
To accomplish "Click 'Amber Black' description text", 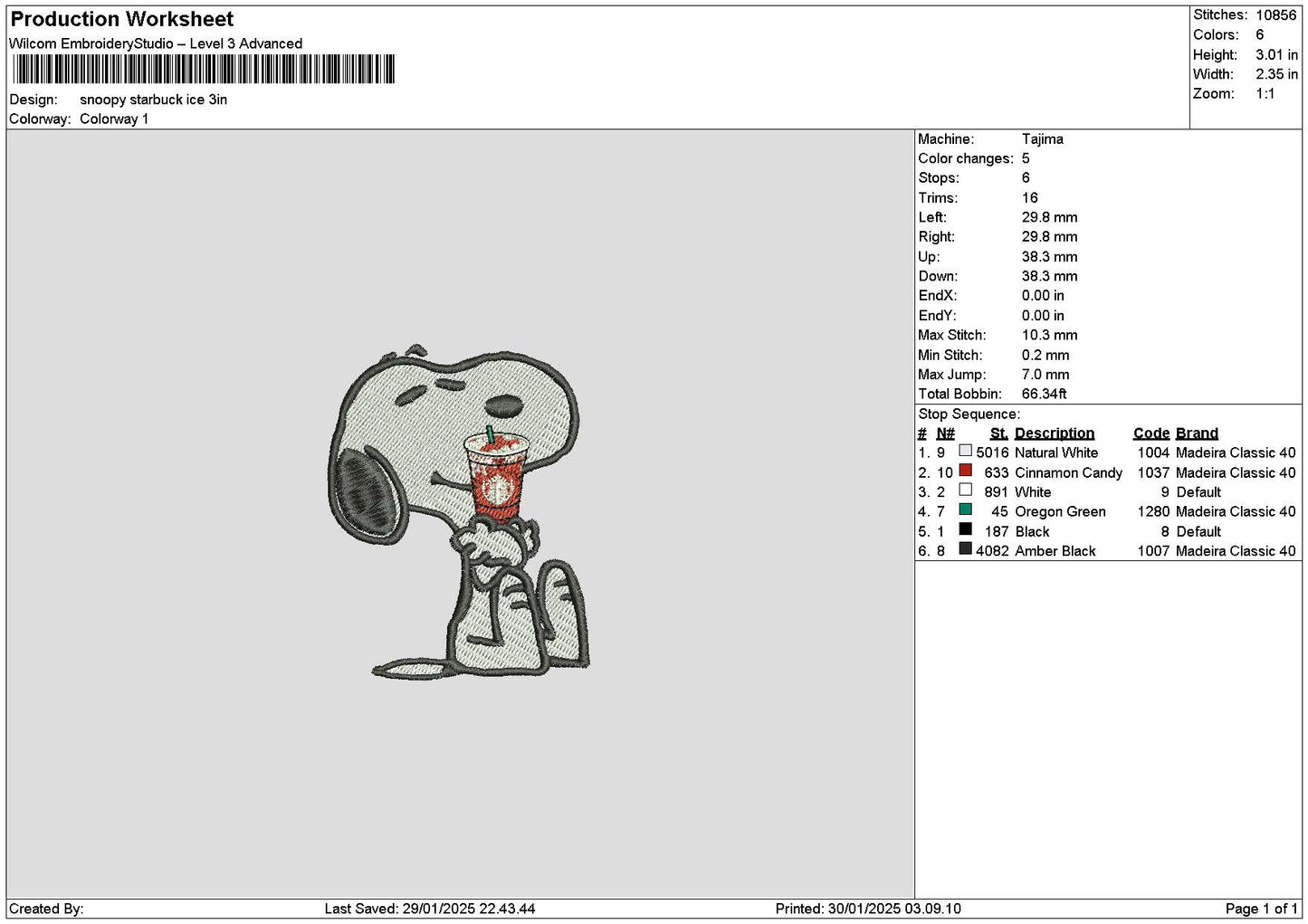I will click(1055, 551).
